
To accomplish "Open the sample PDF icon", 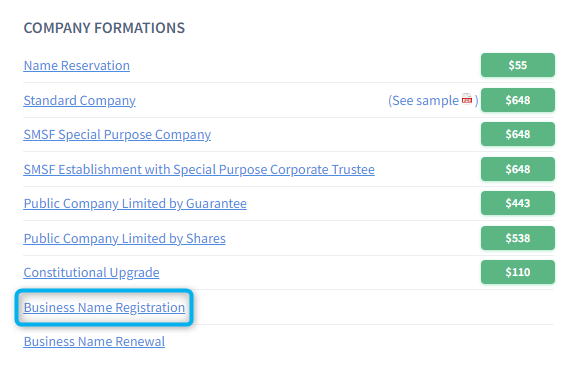I will (x=467, y=99).
